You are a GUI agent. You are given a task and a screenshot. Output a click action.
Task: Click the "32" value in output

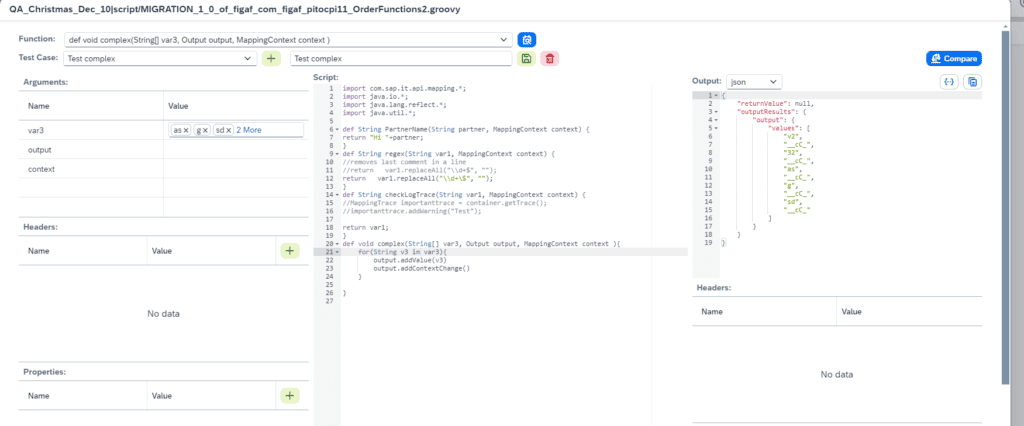pos(791,152)
